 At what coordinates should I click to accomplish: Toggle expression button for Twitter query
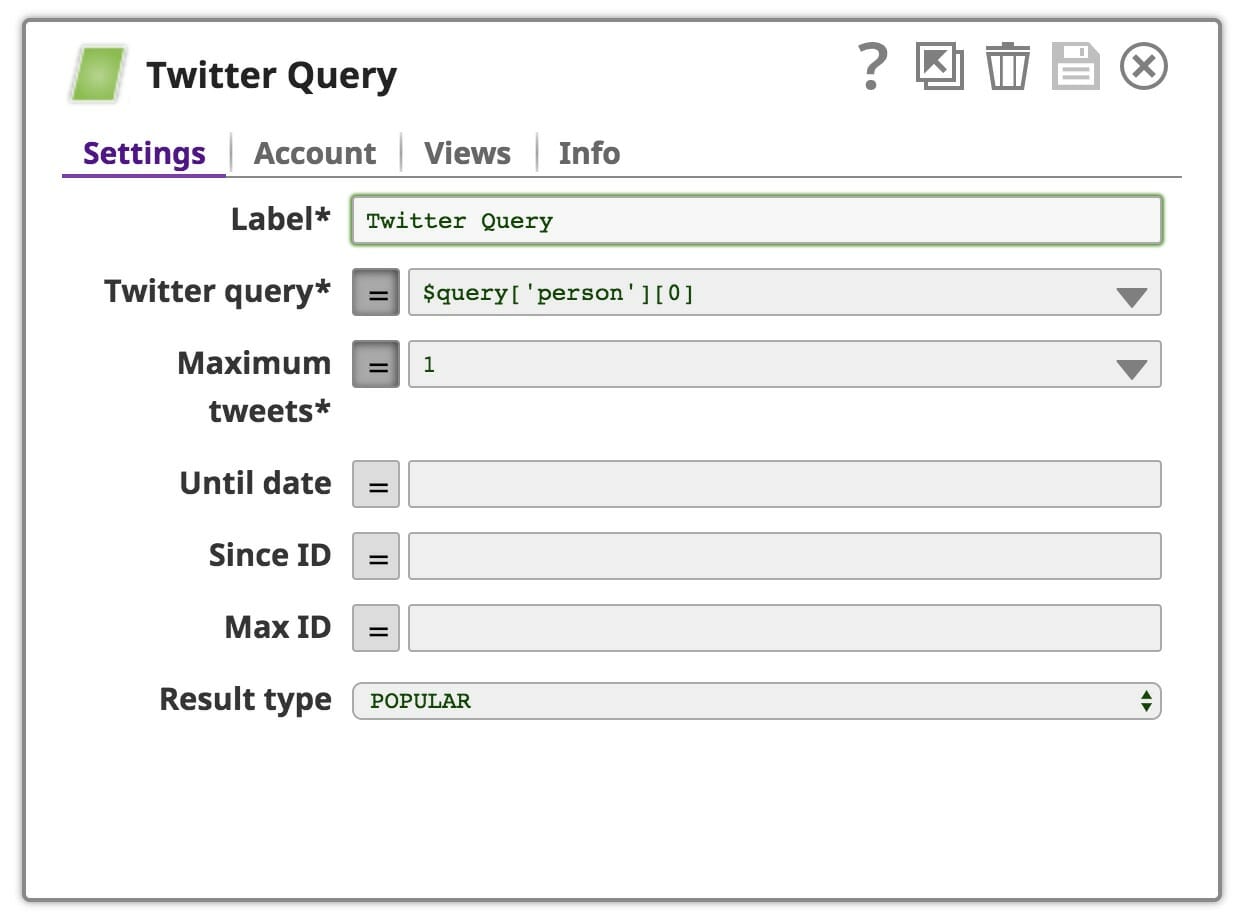click(x=376, y=293)
